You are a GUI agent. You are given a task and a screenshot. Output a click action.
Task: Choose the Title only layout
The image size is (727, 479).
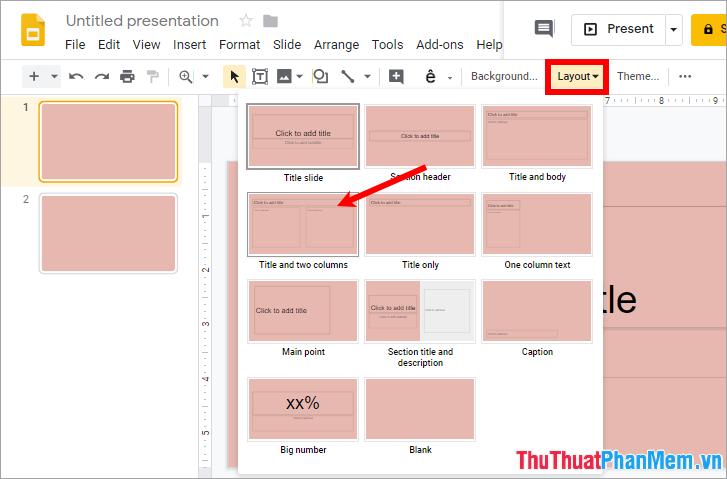point(420,224)
